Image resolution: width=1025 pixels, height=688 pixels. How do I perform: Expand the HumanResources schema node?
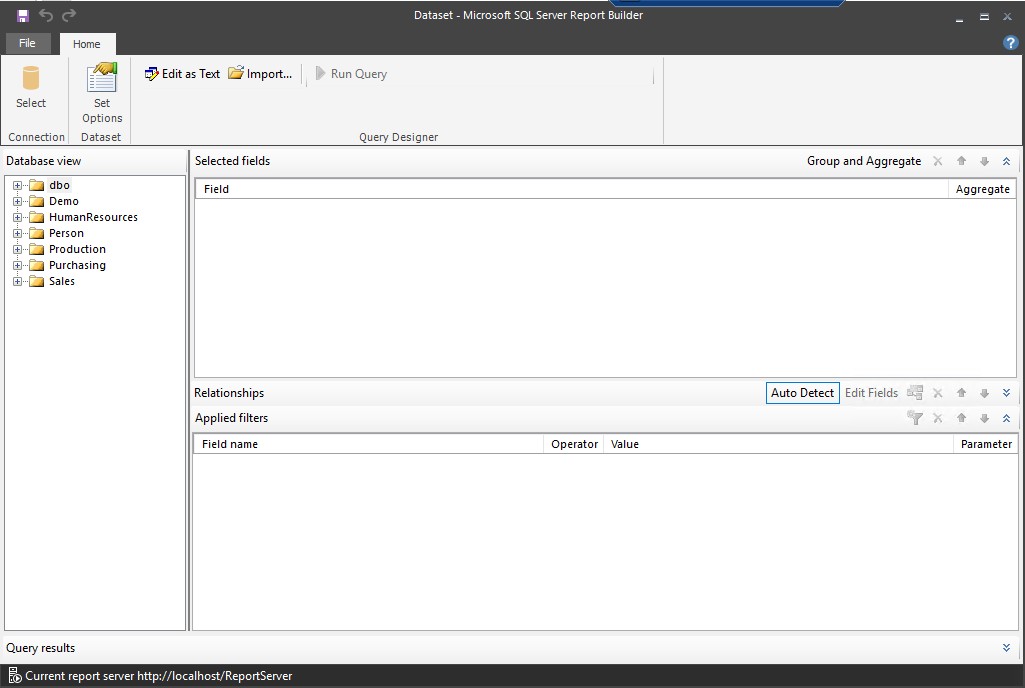click(18, 218)
